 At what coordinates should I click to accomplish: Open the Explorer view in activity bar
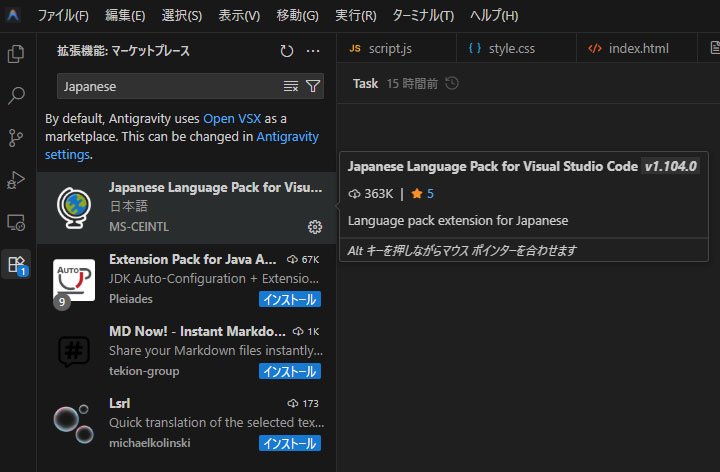point(16,54)
